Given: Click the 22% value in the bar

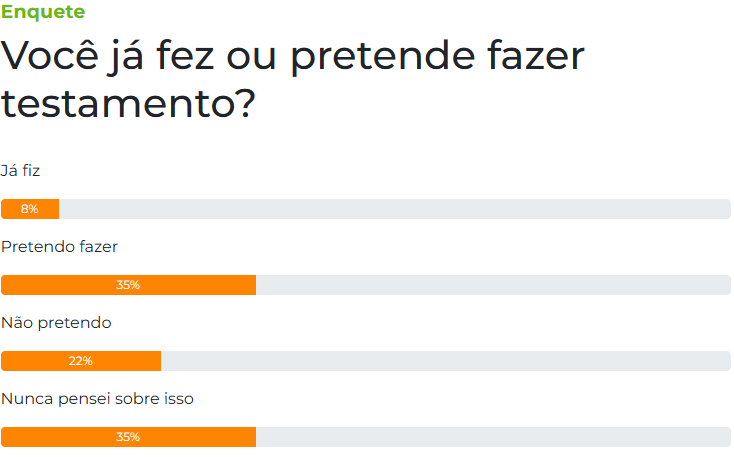Looking at the screenshot, I should coord(81,361).
